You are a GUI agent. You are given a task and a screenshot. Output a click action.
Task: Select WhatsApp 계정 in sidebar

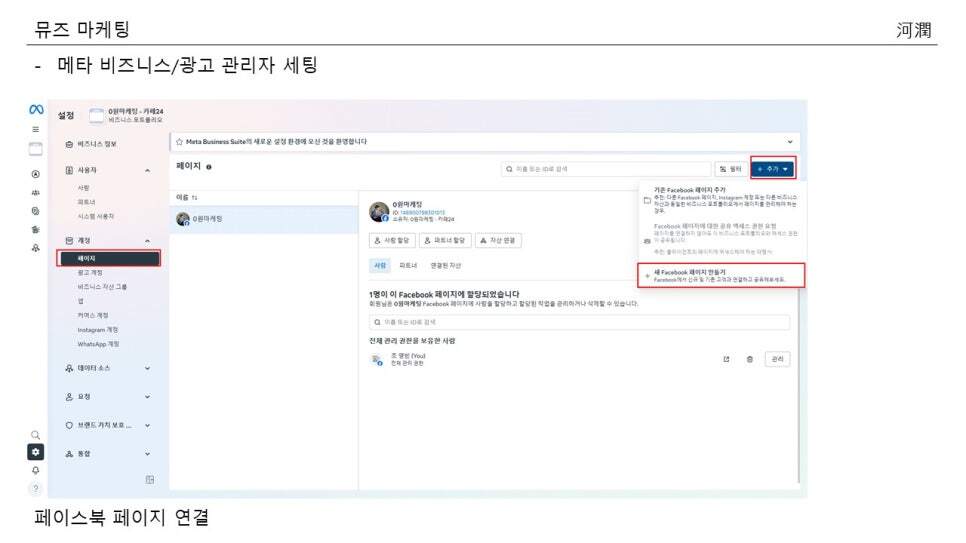tap(99, 344)
